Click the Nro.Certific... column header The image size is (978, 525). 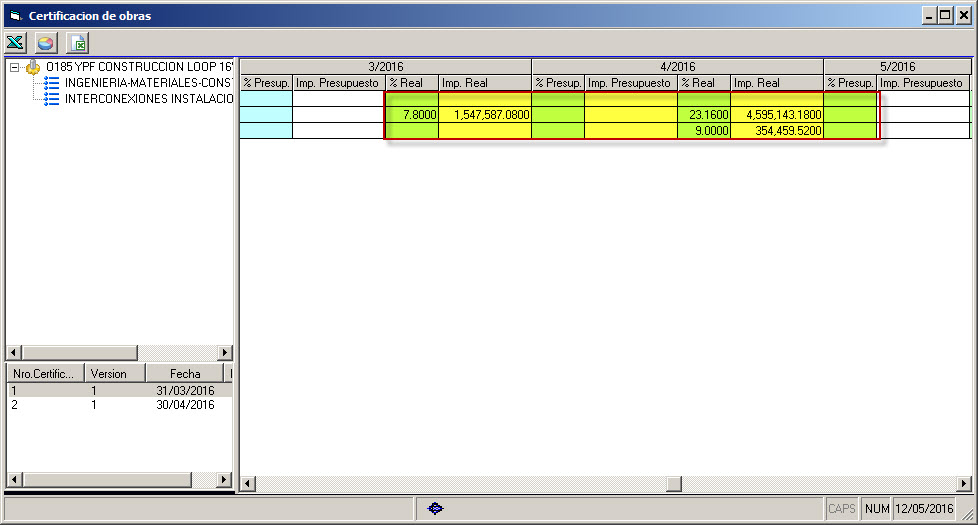[44, 373]
